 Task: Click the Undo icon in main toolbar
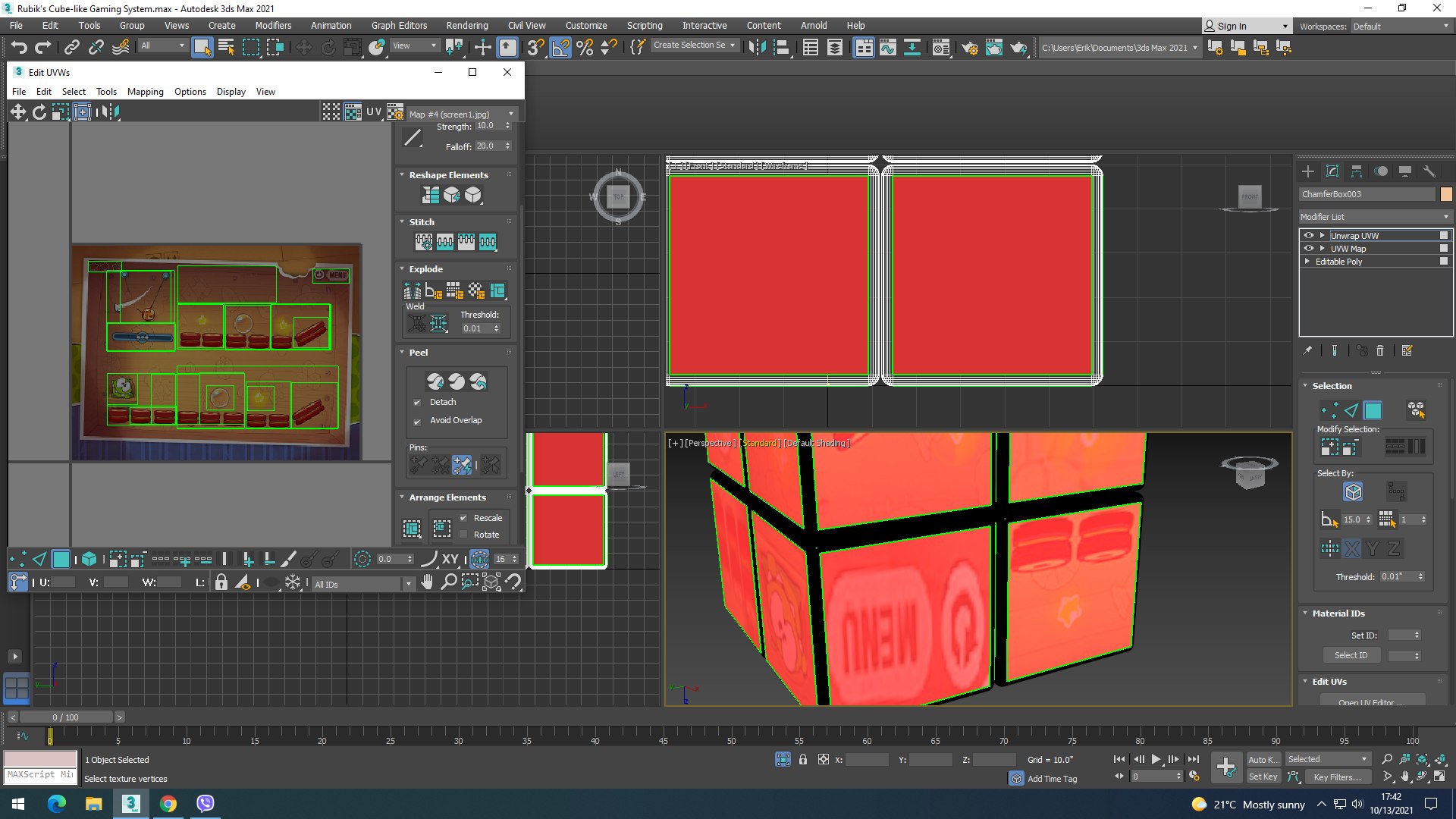[19, 47]
